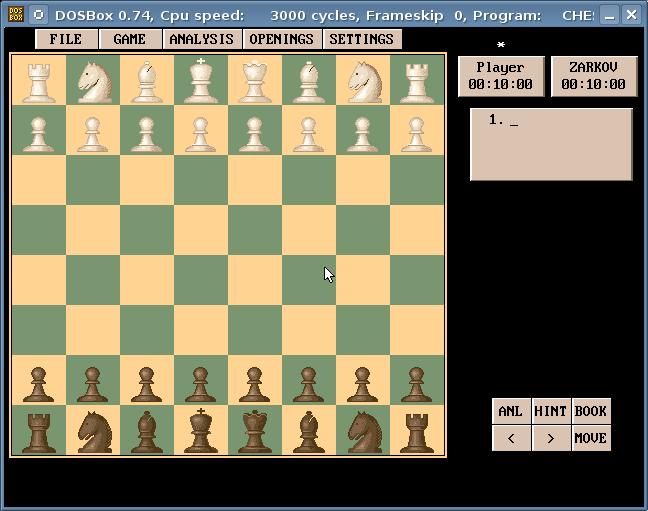Select the white king piece
This screenshot has width=648, height=511.
pos(201,81)
